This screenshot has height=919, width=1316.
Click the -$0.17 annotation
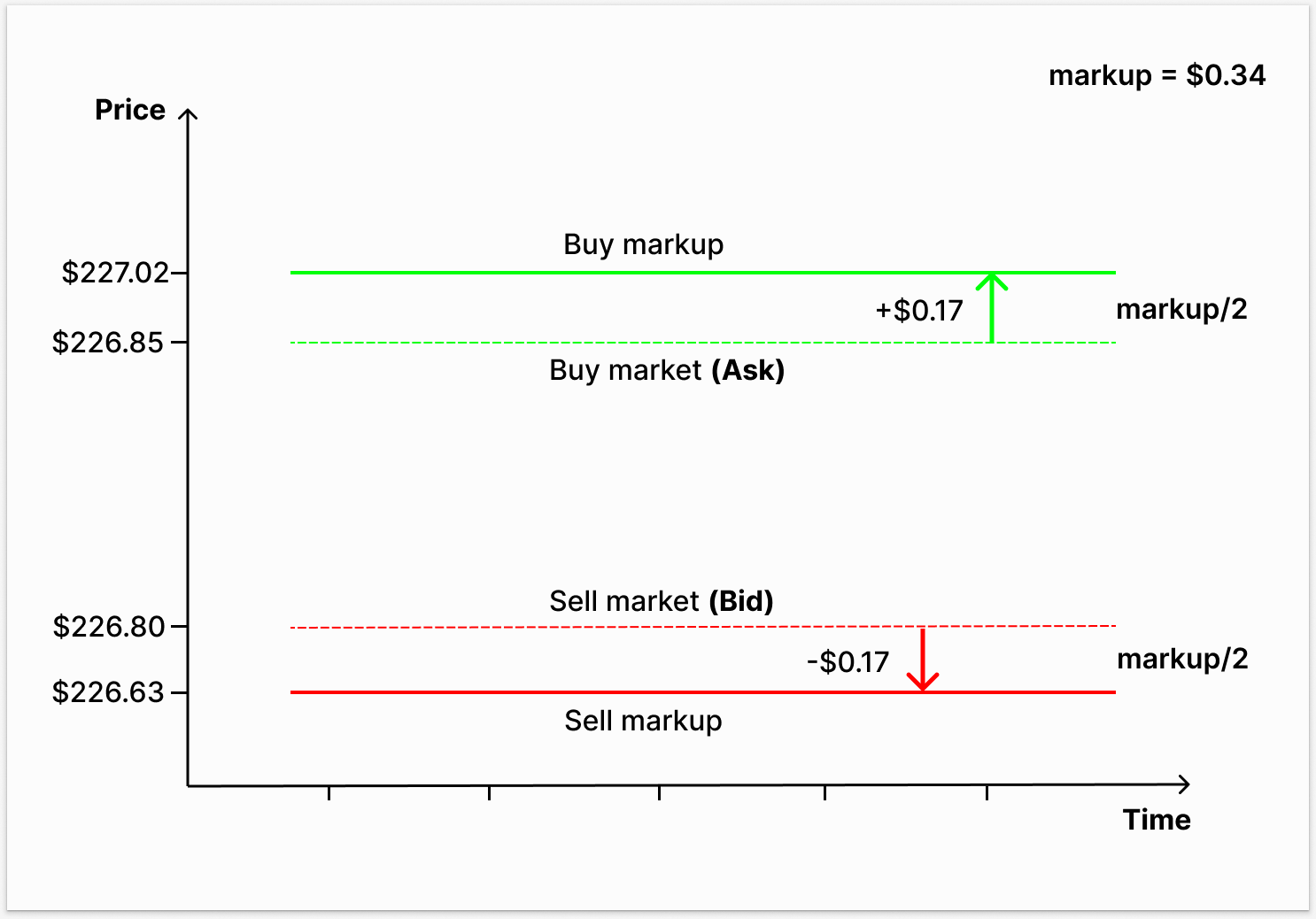click(x=848, y=662)
